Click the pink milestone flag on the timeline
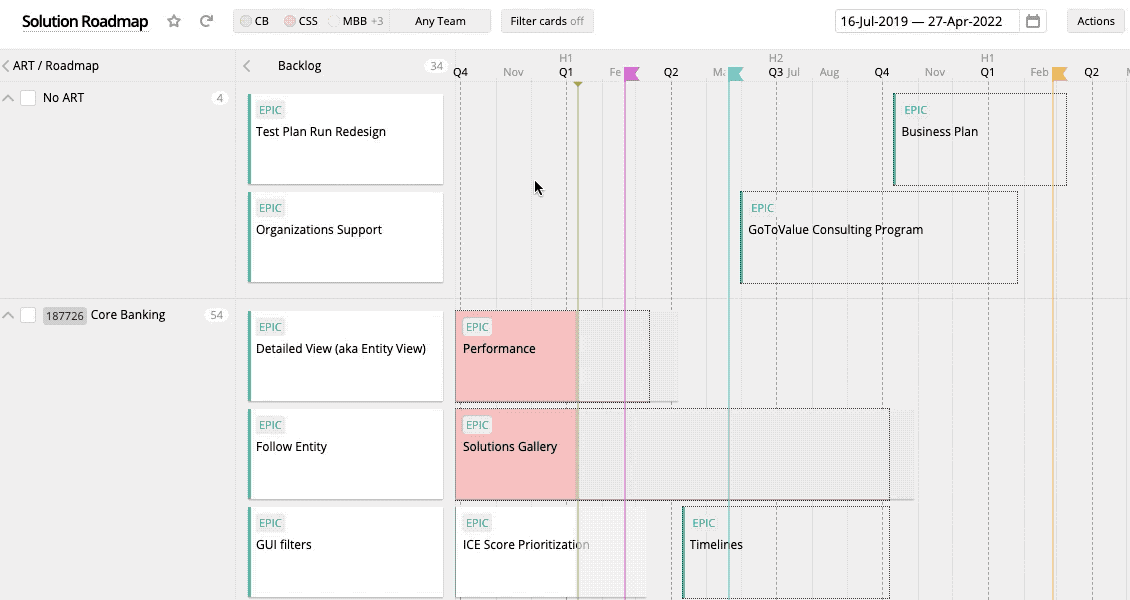This screenshot has height=600, width=1130. (x=629, y=72)
